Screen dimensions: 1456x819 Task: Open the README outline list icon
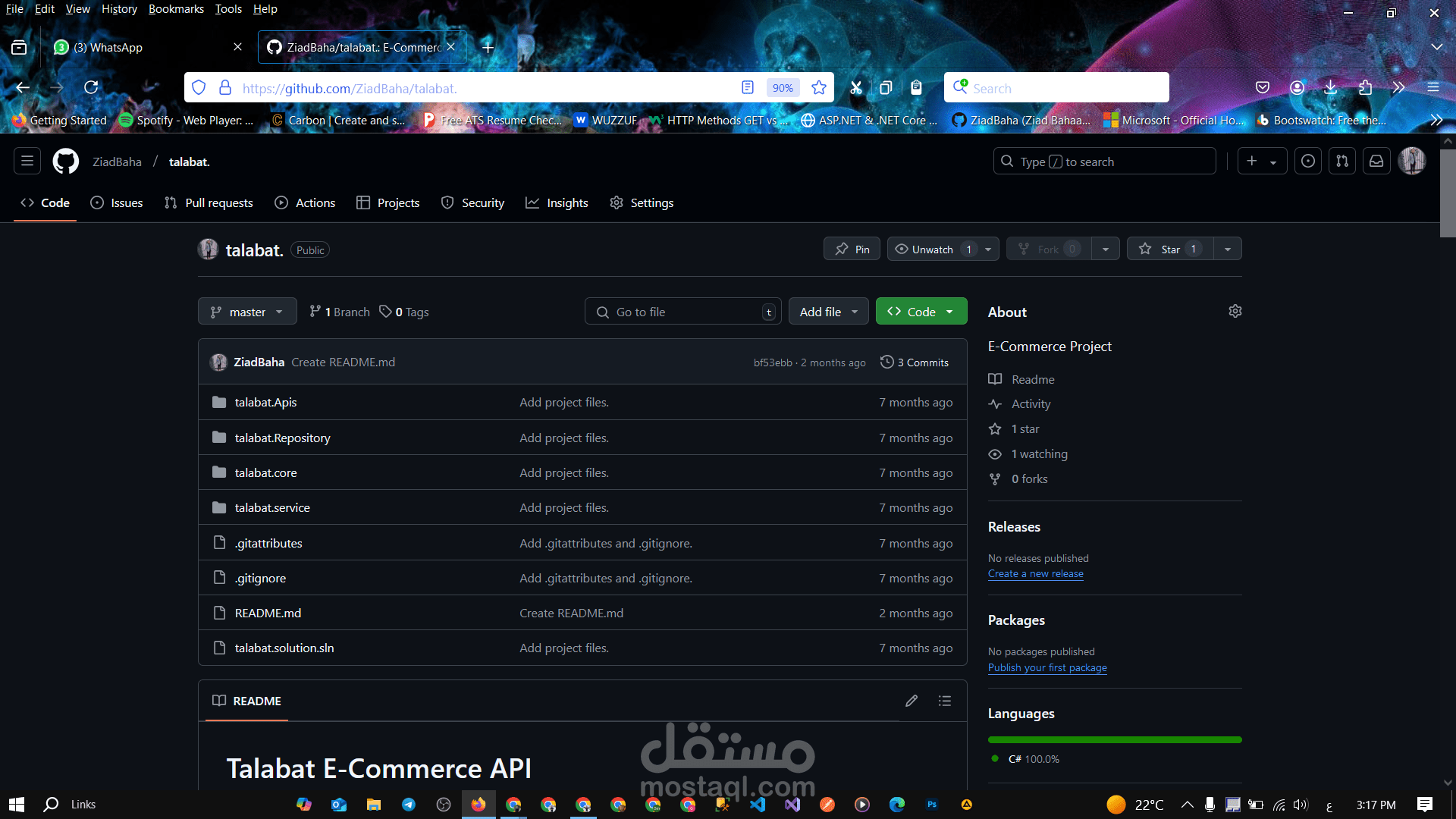(x=944, y=701)
